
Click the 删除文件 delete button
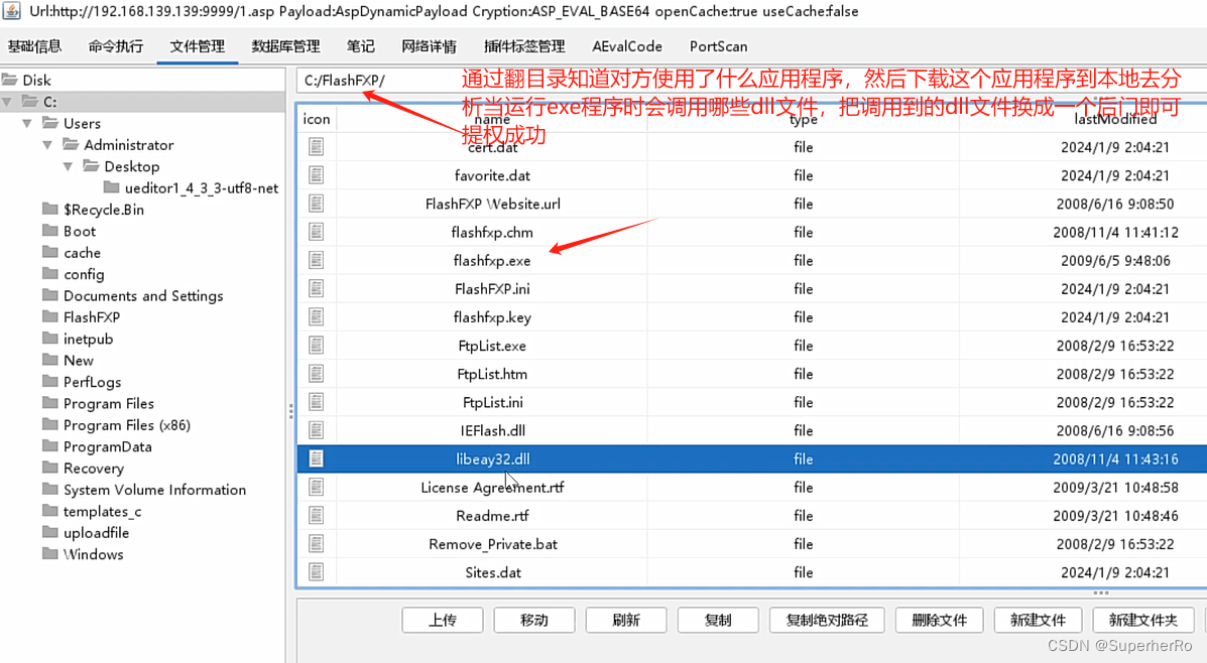click(x=940, y=620)
